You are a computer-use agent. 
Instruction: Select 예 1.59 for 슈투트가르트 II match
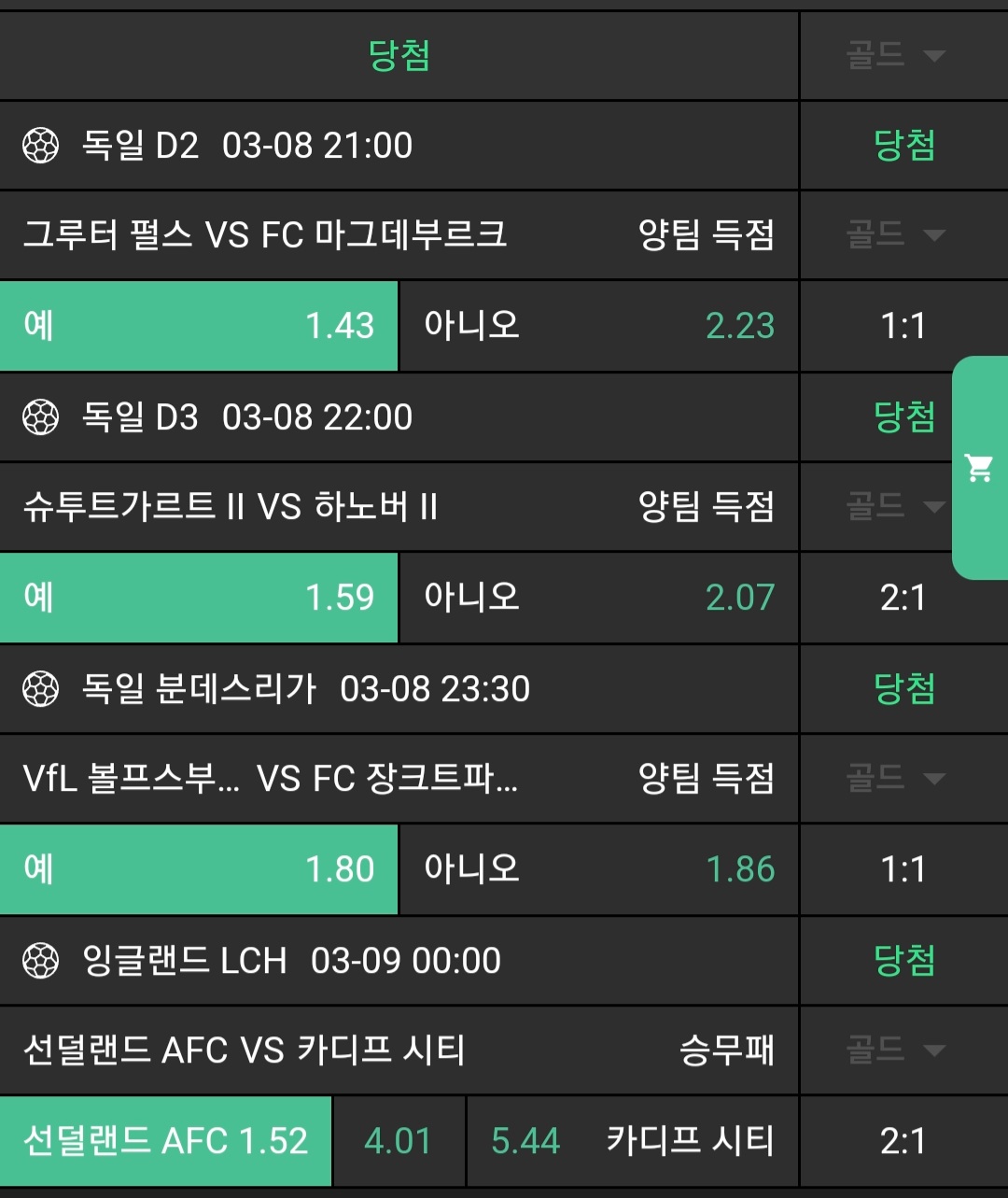coord(199,598)
